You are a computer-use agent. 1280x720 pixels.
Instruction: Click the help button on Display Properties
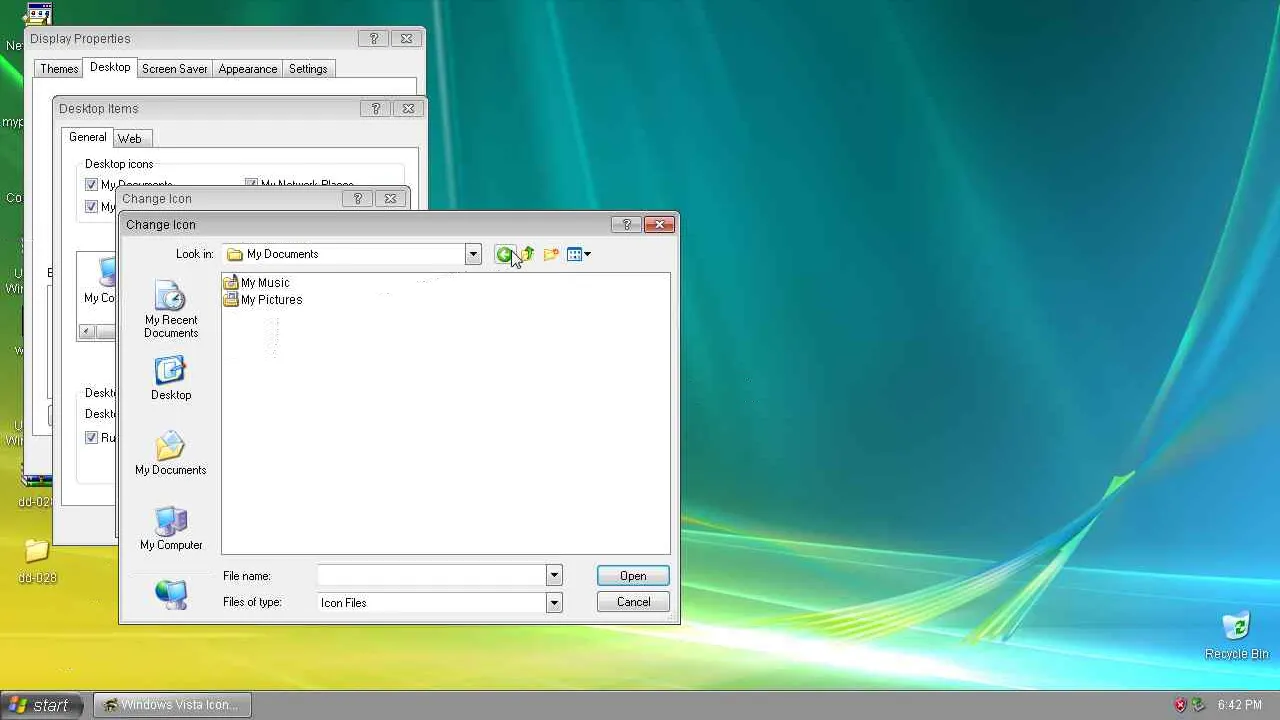[x=374, y=39]
